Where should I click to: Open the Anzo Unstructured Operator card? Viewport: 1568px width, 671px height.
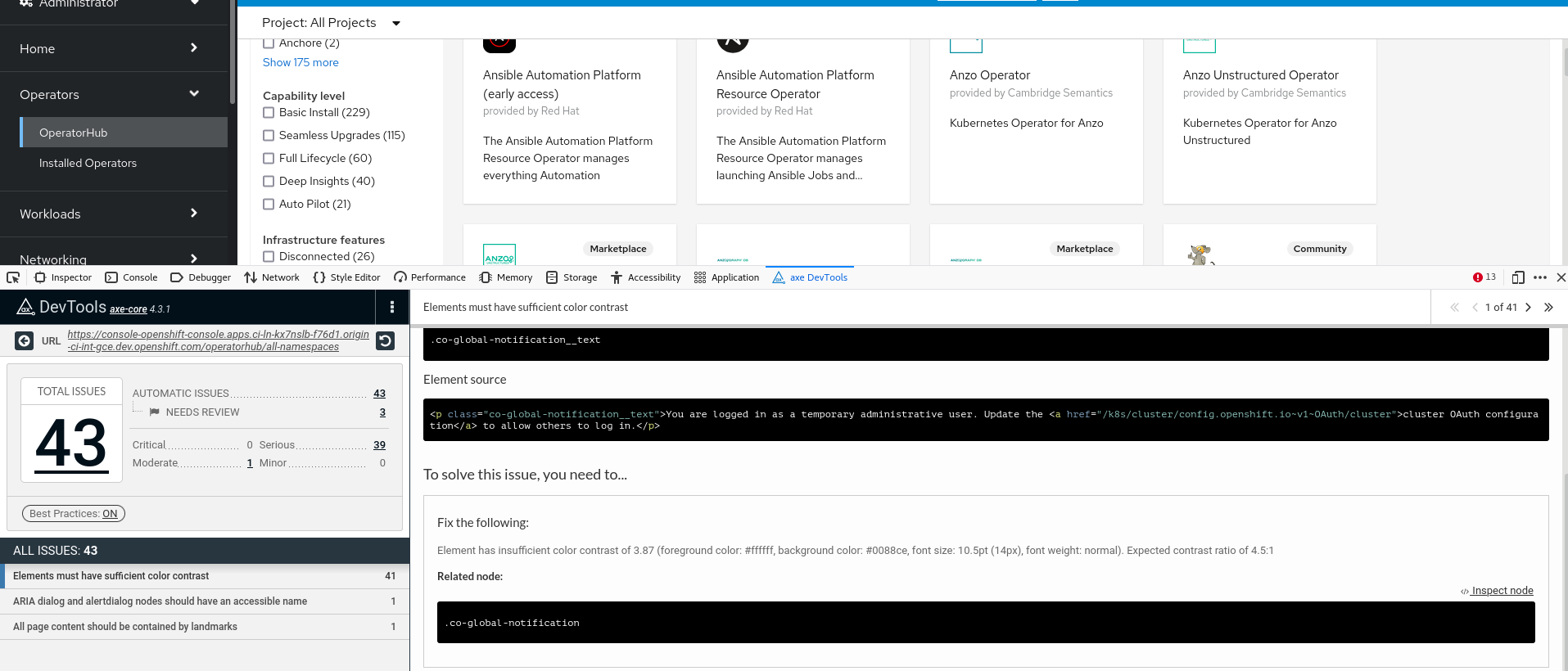point(1269,121)
